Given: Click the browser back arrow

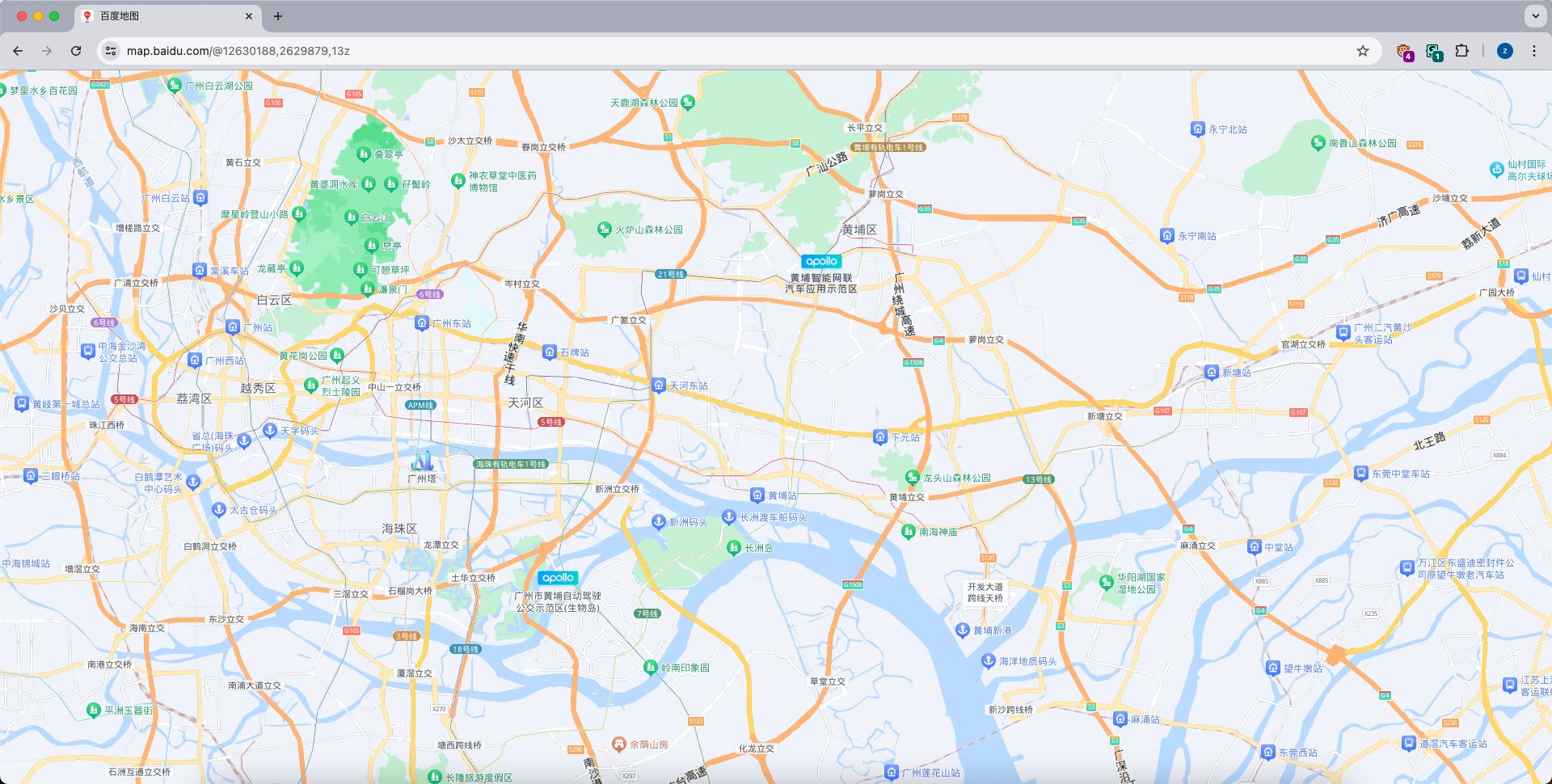Looking at the screenshot, I should 18,51.
